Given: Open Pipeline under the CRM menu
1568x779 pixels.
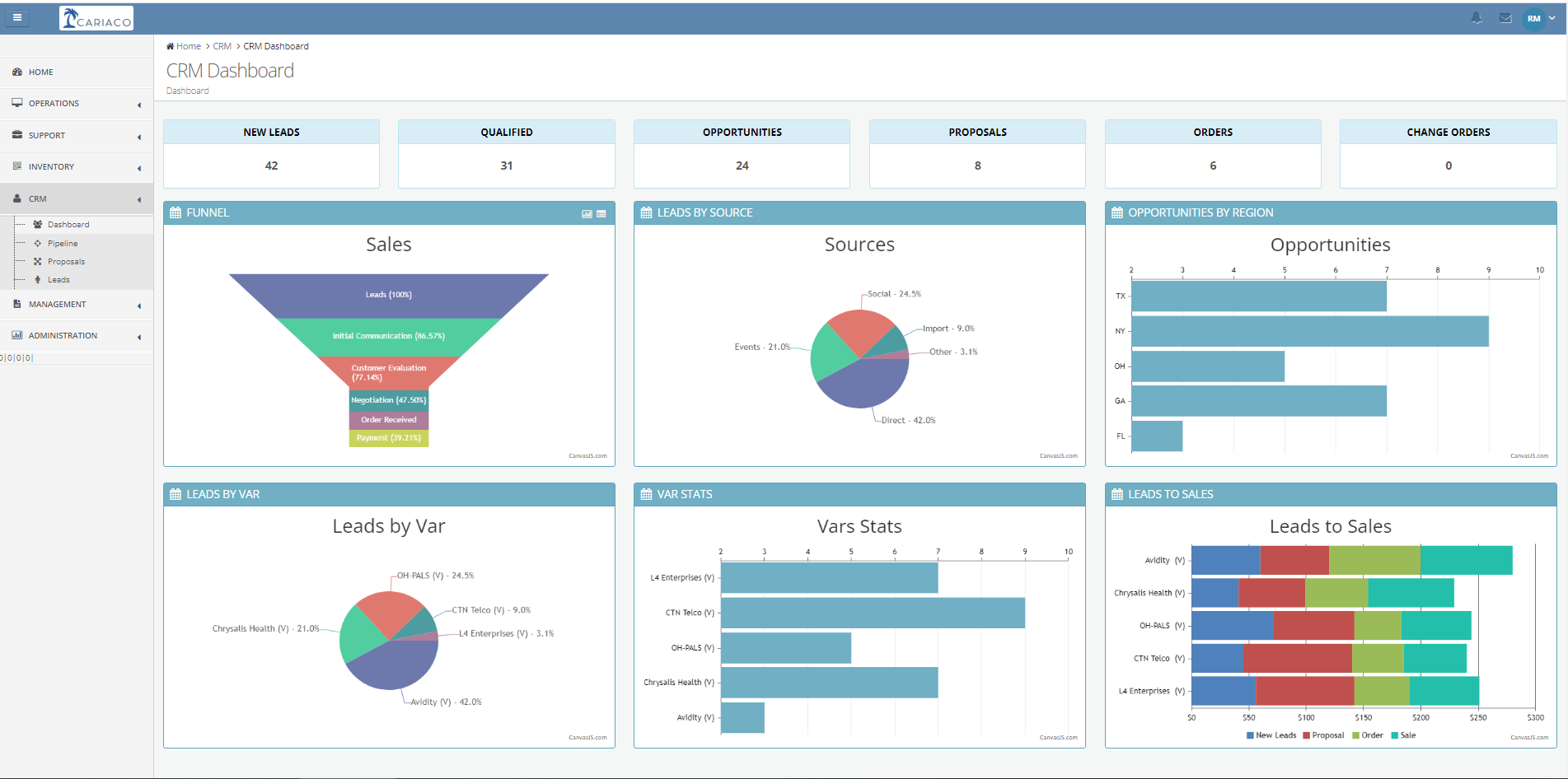Looking at the screenshot, I should point(63,244).
